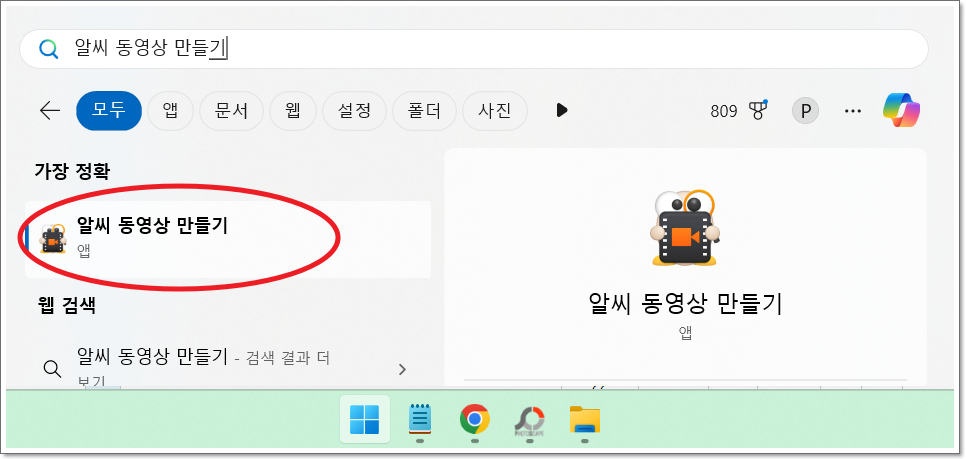This screenshot has height=459, width=966.
Task: Open the 809 rewards points
Action: coord(723,111)
